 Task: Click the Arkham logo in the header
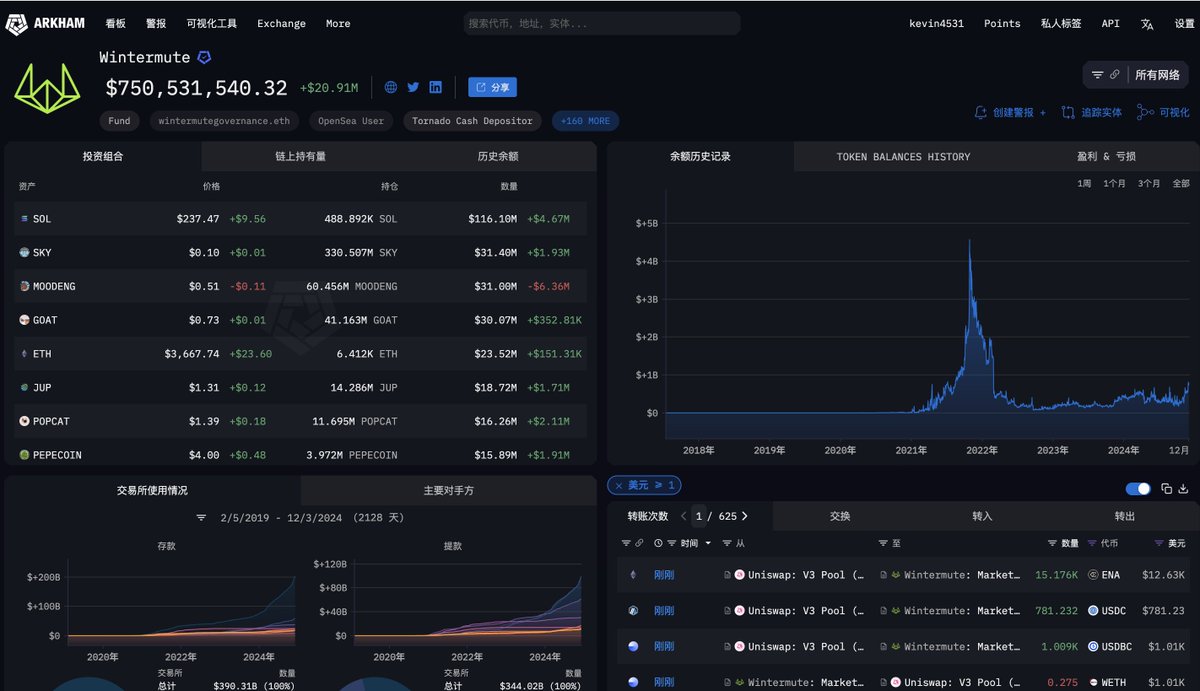[47, 23]
